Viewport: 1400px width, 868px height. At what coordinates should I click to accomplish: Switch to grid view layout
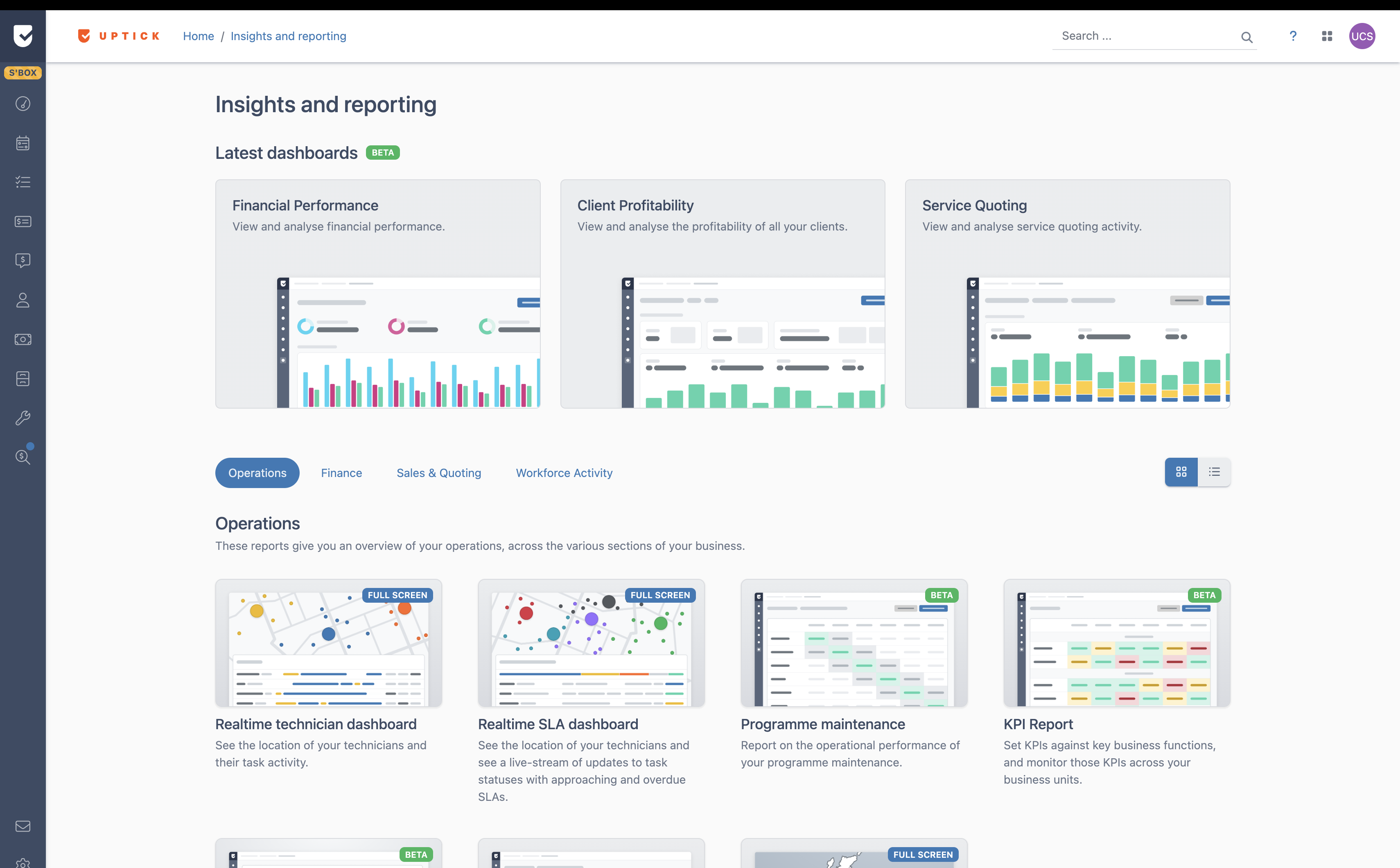click(x=1181, y=472)
